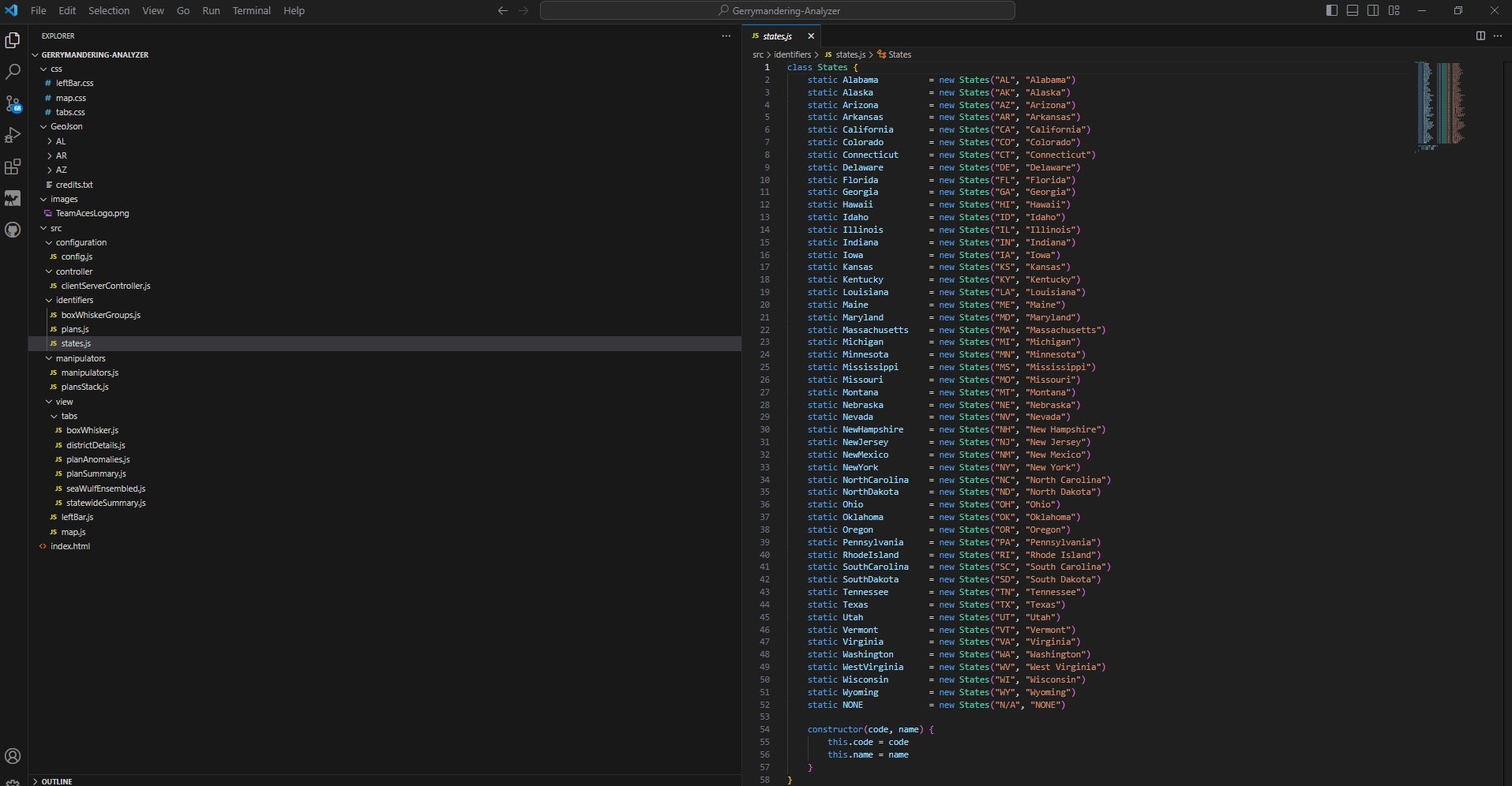Screen dimensions: 1512x786
Task: Open the Terminal menu
Action: pos(251,10)
